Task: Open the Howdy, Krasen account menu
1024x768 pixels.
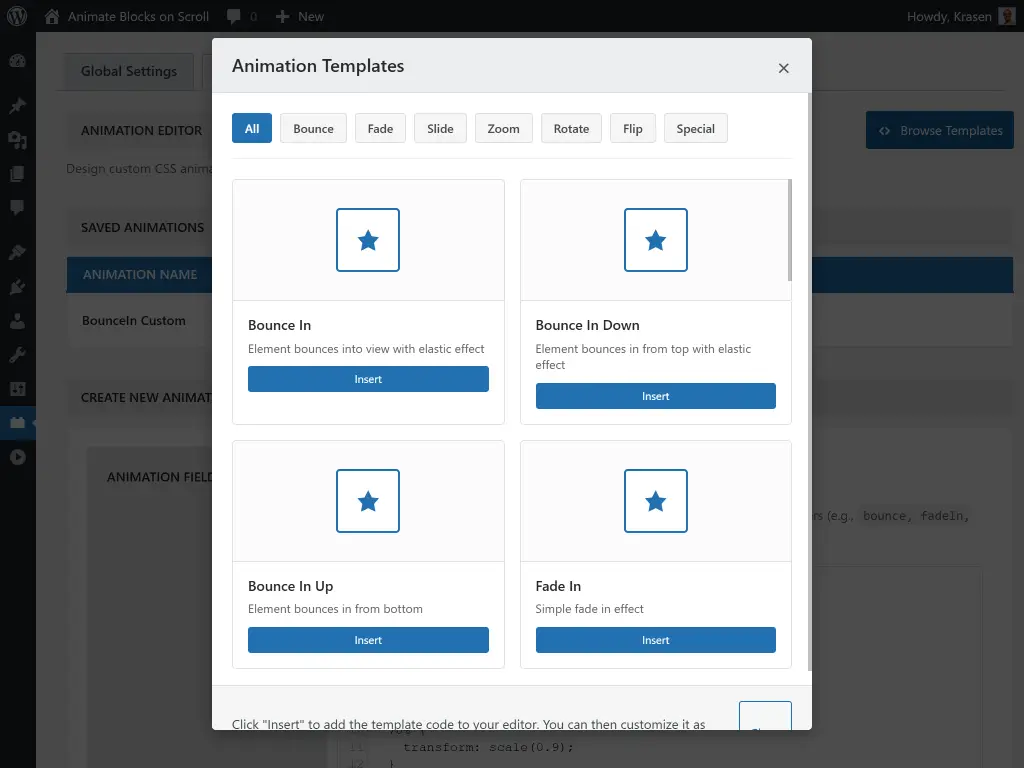Action: pyautogui.click(x=950, y=16)
